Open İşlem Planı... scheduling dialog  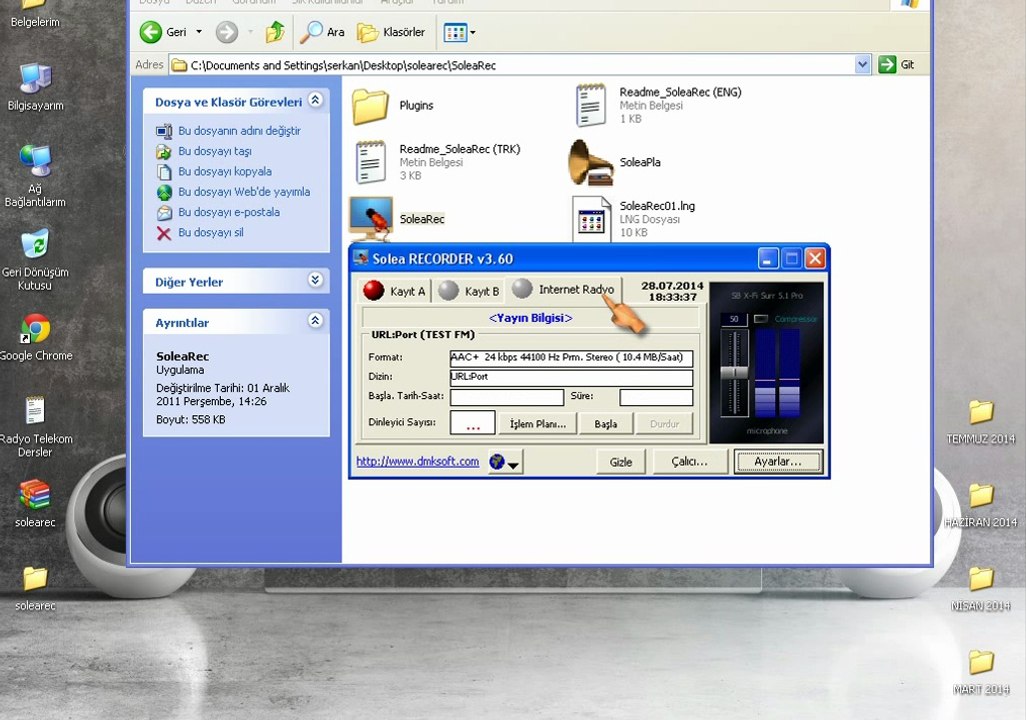coord(538,424)
